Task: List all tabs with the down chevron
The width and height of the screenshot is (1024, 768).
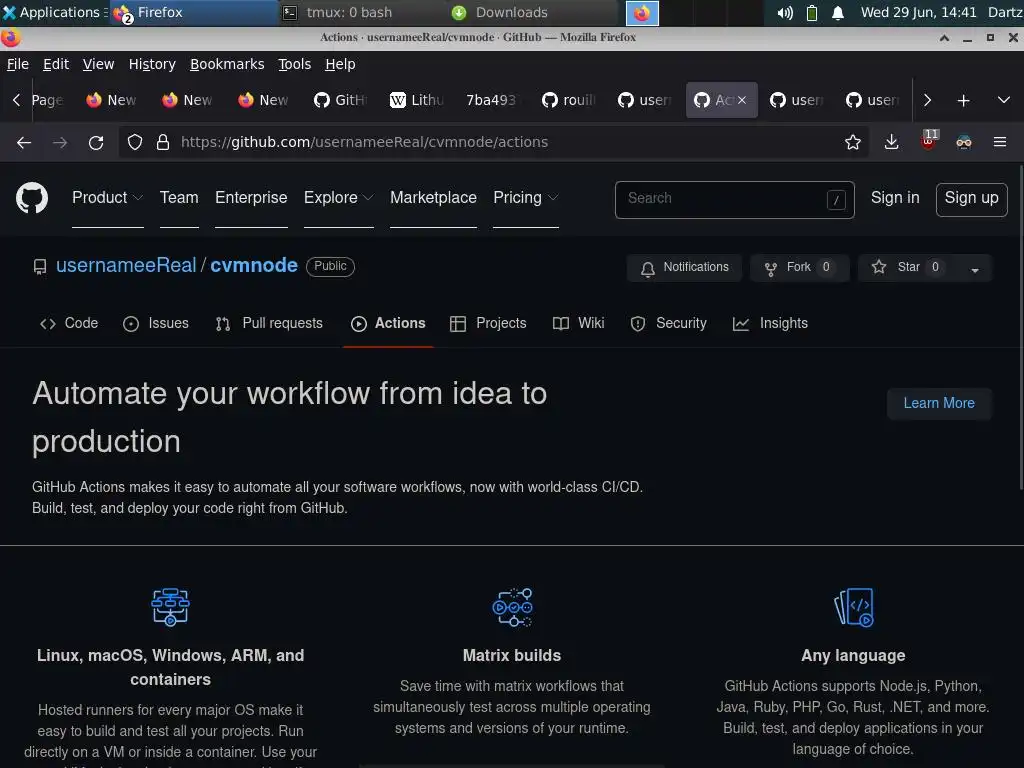Action: coord(1004,100)
